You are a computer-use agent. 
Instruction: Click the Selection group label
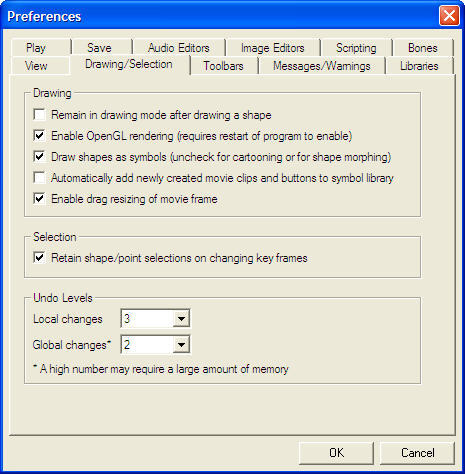click(x=55, y=237)
